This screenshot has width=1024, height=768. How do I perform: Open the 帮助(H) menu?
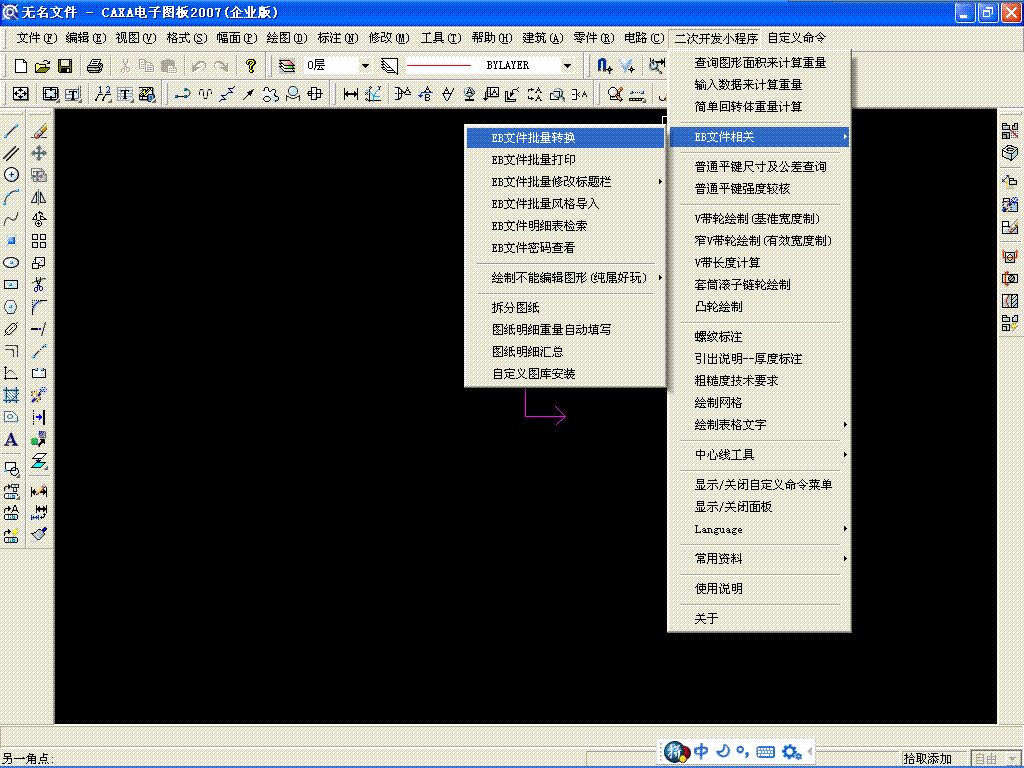(x=492, y=38)
